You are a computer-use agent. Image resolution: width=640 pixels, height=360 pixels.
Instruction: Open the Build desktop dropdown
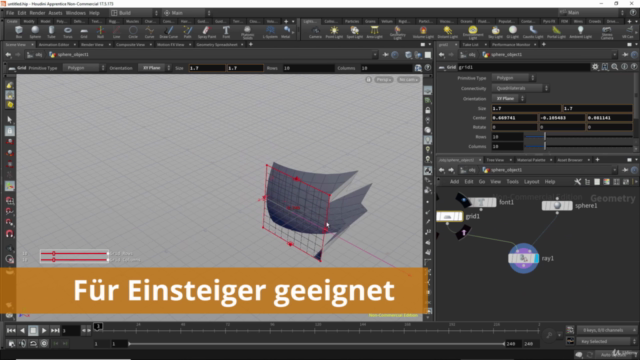click(x=133, y=13)
